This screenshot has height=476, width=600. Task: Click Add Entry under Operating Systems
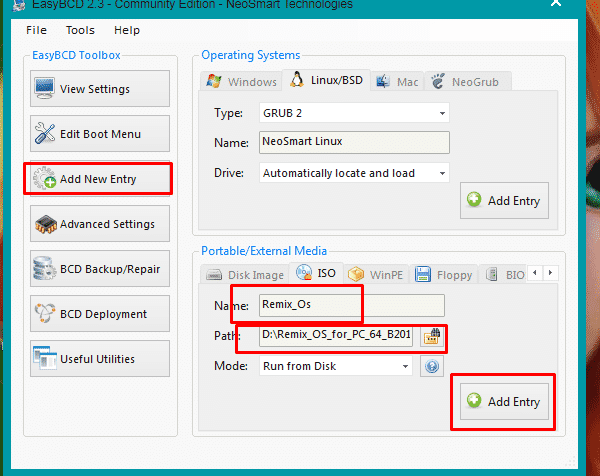(x=504, y=201)
